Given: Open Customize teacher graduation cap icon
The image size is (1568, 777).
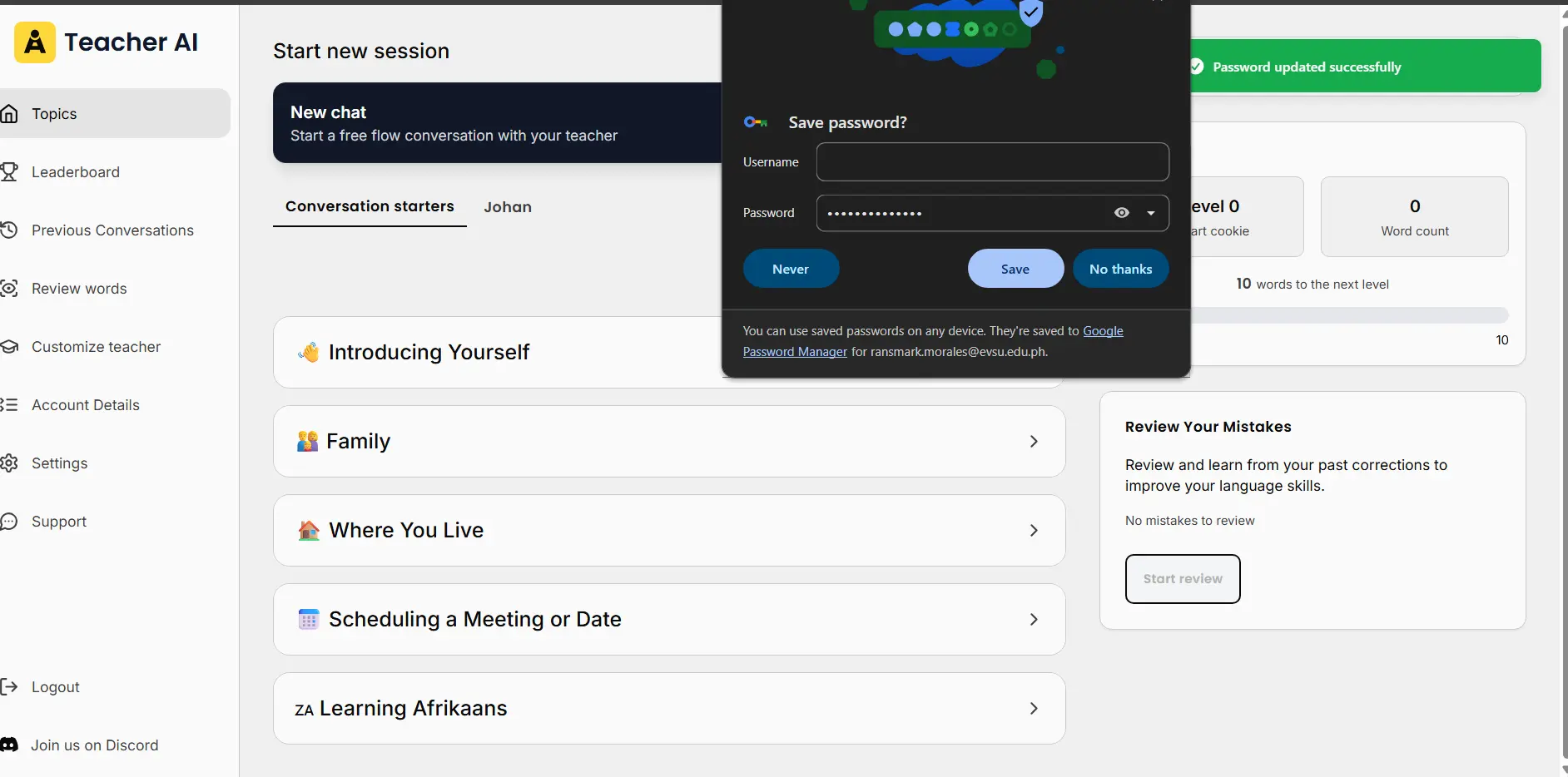Looking at the screenshot, I should click(x=9, y=347).
